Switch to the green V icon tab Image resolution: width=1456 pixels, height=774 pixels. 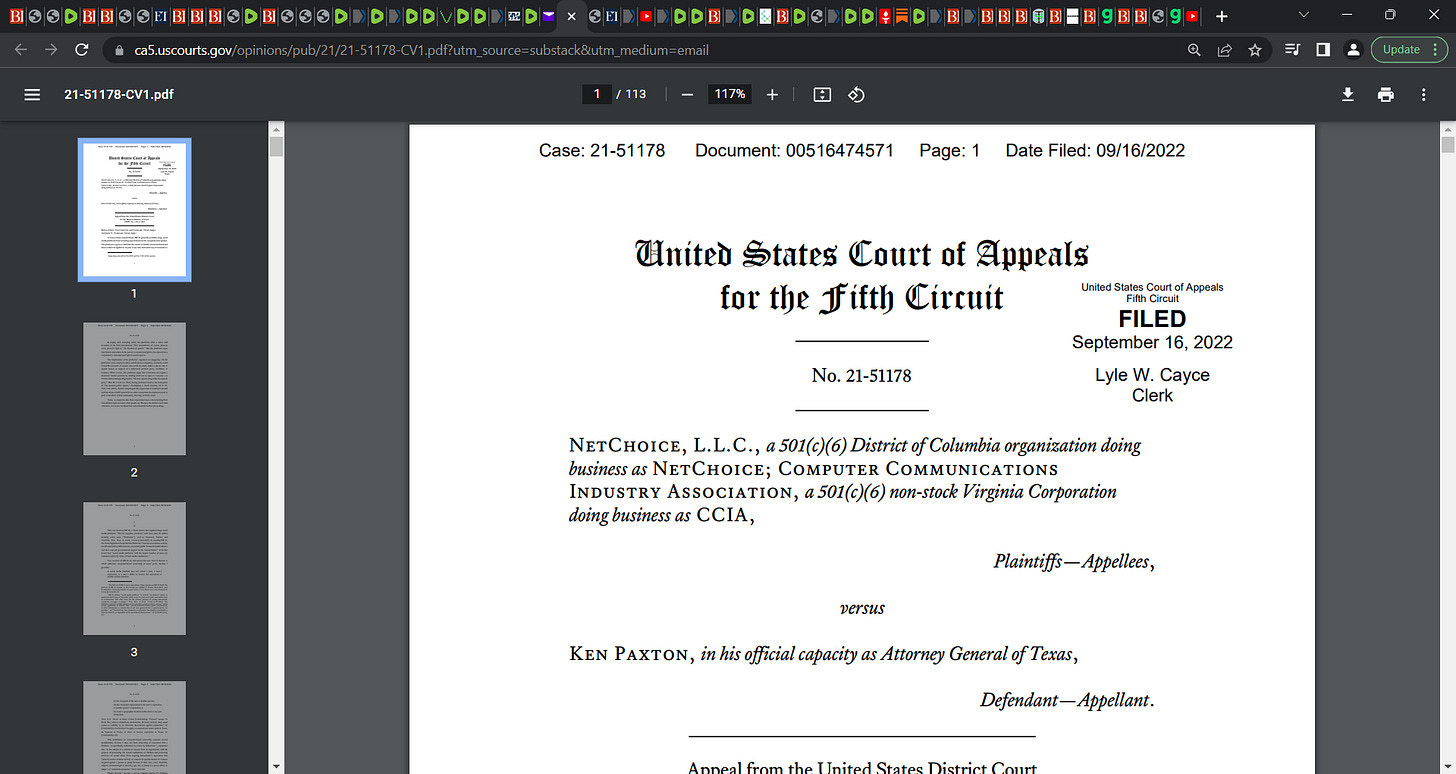tap(446, 16)
